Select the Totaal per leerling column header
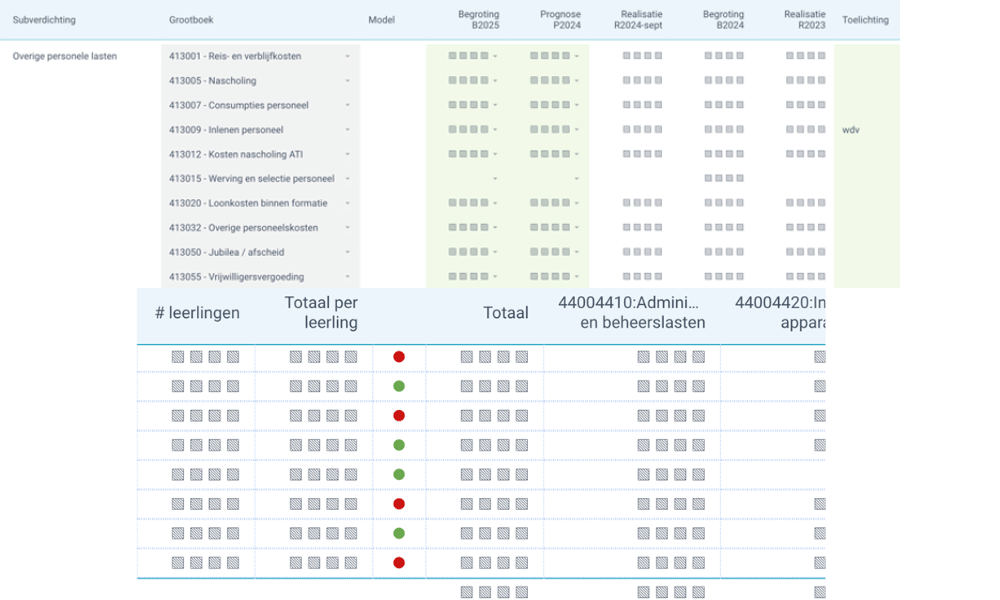Screen dimensions: 1000x600 pyautogui.click(x=323, y=312)
